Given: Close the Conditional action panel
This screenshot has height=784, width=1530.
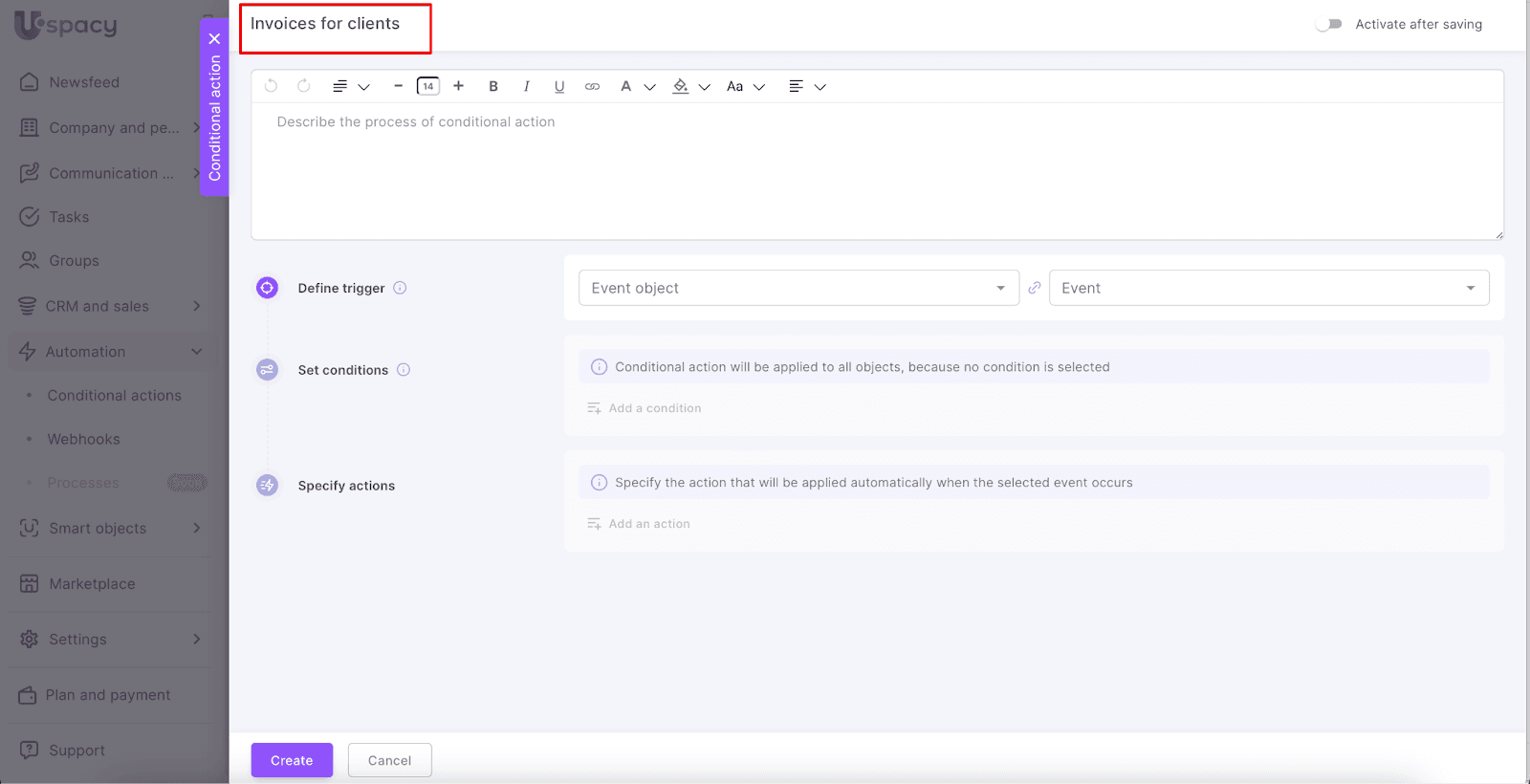Looking at the screenshot, I should 214,39.
